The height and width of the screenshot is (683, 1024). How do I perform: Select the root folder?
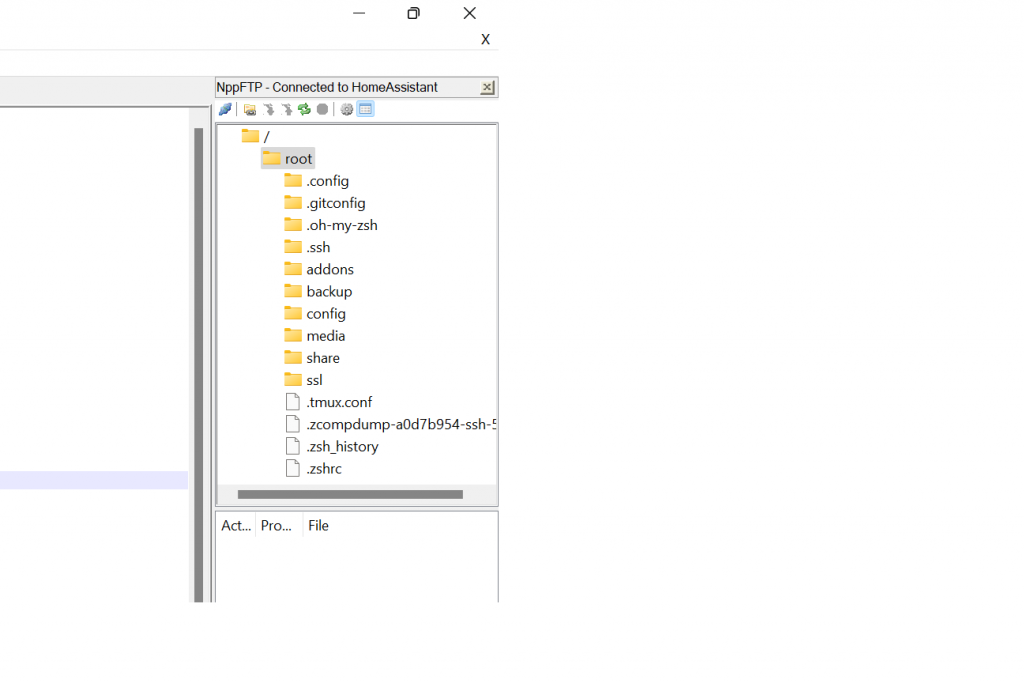(288, 159)
